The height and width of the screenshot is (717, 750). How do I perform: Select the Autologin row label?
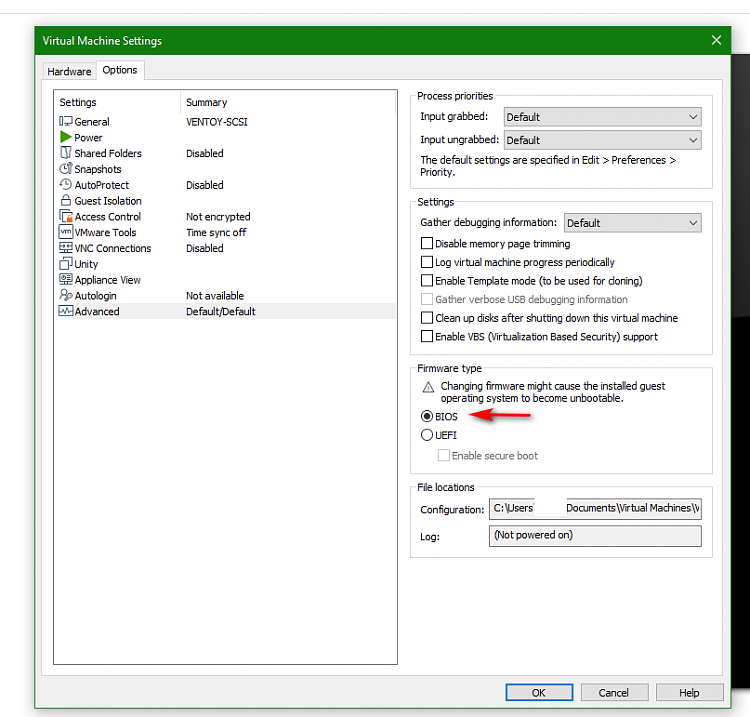click(x=96, y=296)
